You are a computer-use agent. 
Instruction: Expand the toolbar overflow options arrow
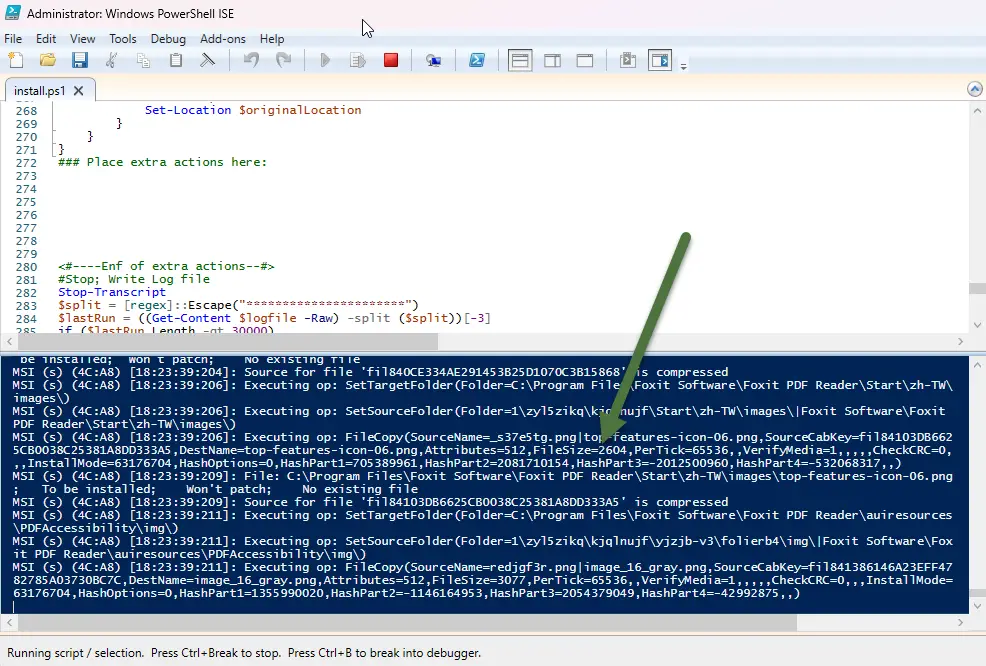pyautogui.click(x=684, y=67)
